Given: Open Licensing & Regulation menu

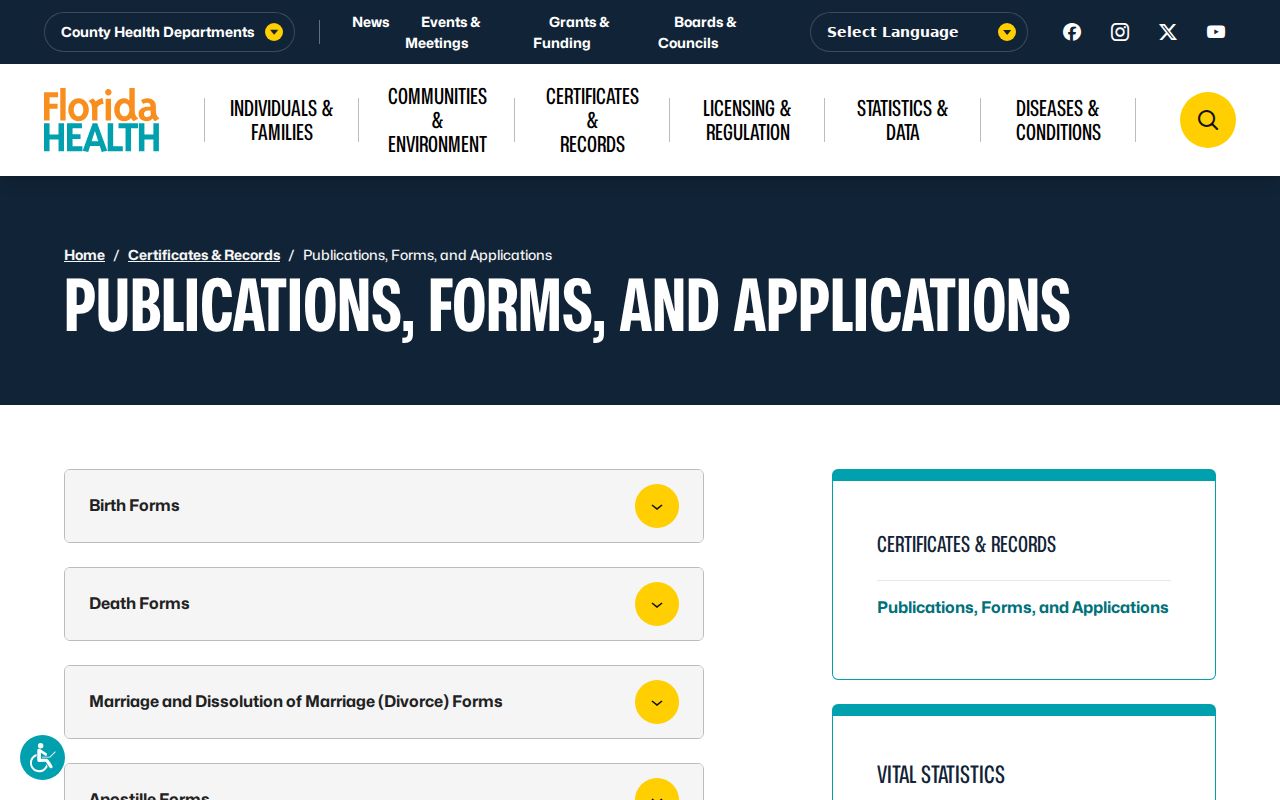Looking at the screenshot, I should click(x=747, y=120).
